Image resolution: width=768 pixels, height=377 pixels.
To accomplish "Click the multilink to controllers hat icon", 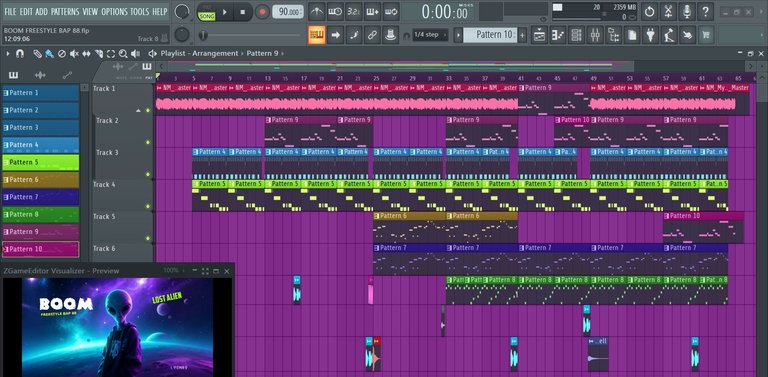I will click(391, 35).
